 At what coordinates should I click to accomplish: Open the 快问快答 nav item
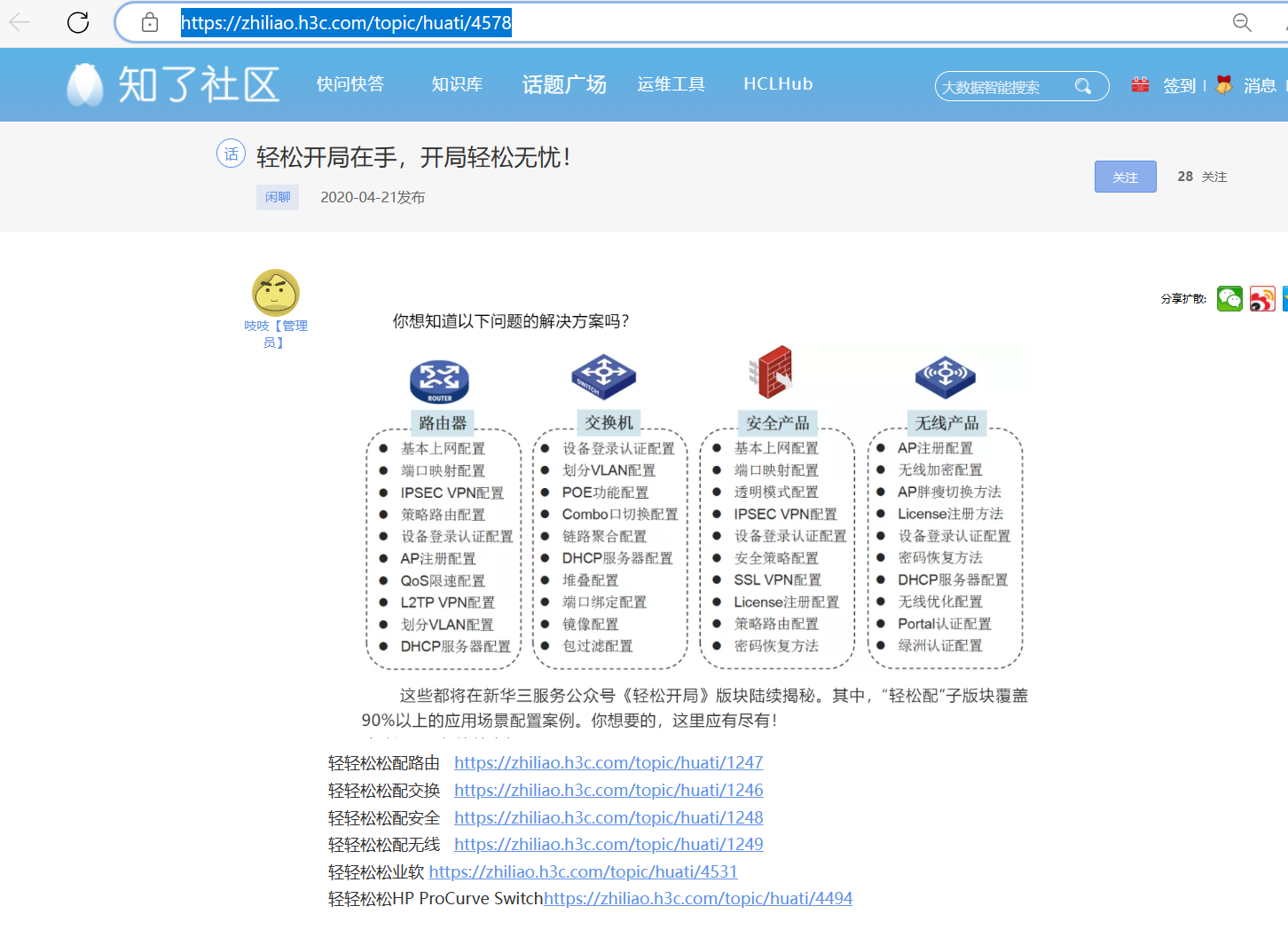350,84
